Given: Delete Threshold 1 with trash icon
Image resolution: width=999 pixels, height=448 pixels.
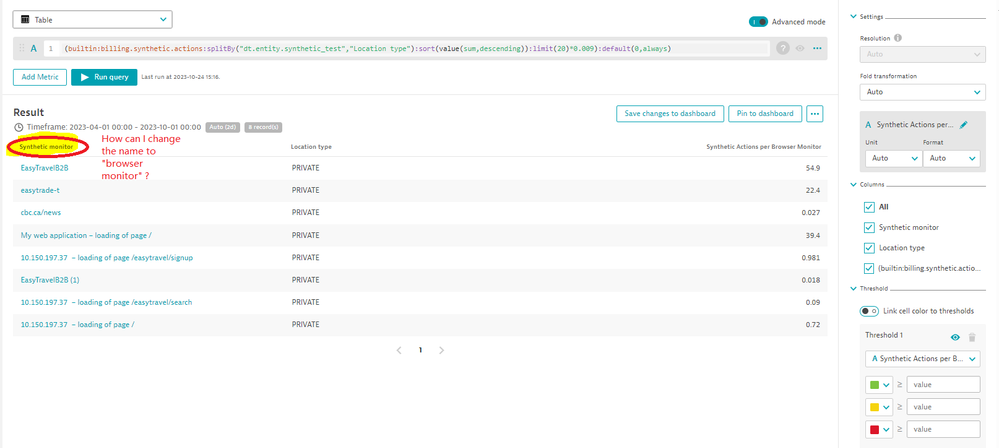Looking at the screenshot, I should pos(971,338).
